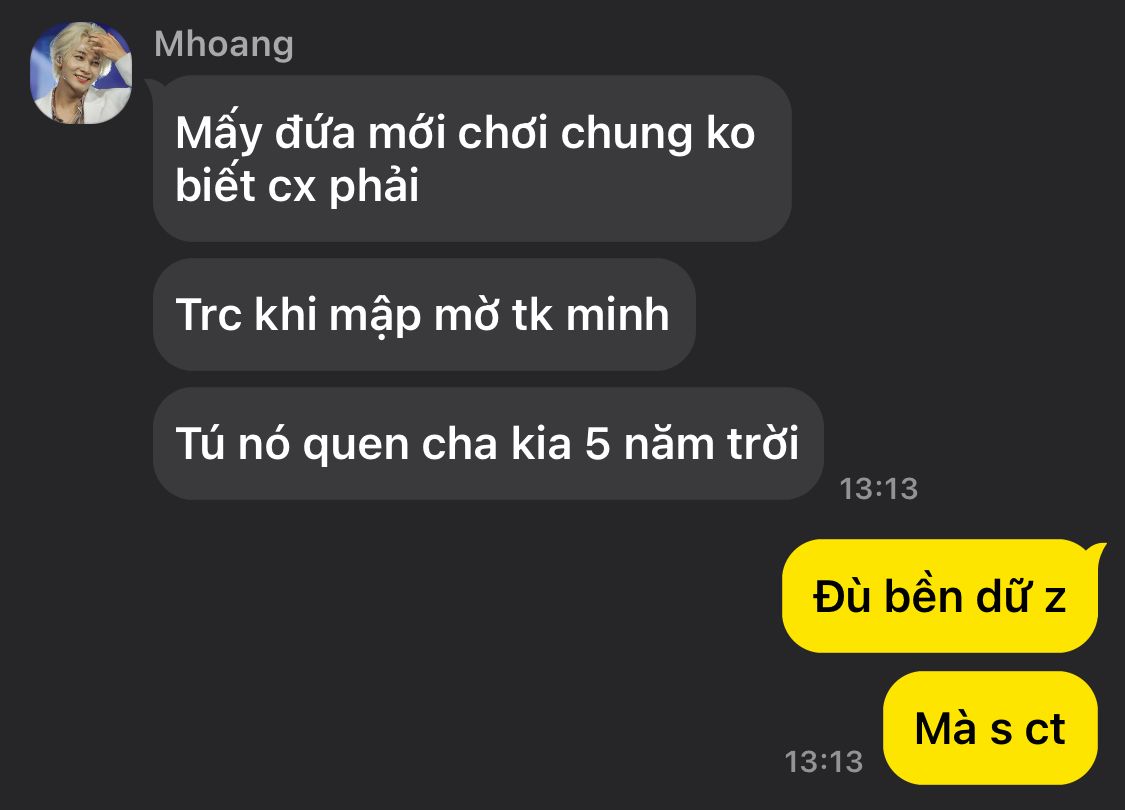Tap the tail of first received bubble

152,86
